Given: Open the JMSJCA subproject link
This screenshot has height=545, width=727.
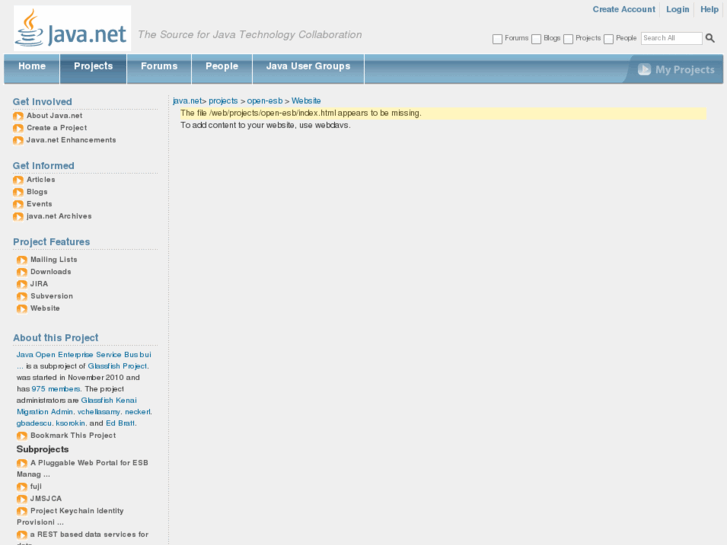Looking at the screenshot, I should point(46,499).
